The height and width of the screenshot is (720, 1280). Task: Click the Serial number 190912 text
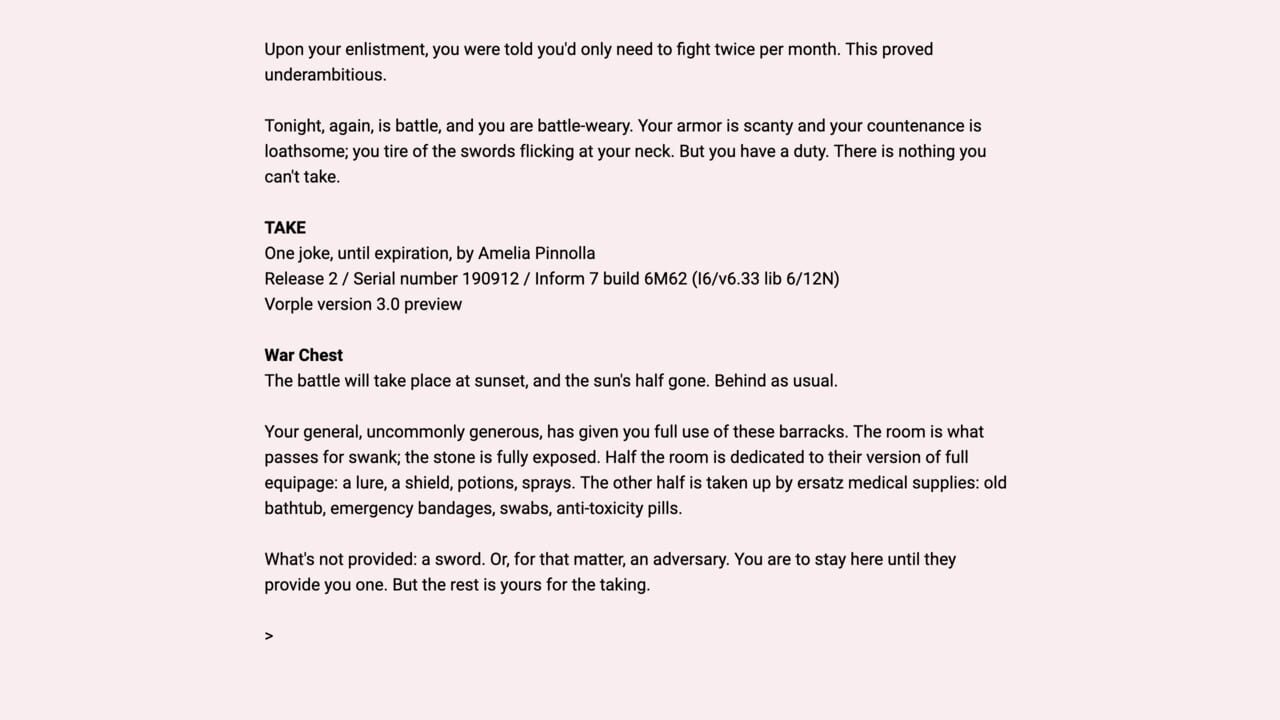436,279
